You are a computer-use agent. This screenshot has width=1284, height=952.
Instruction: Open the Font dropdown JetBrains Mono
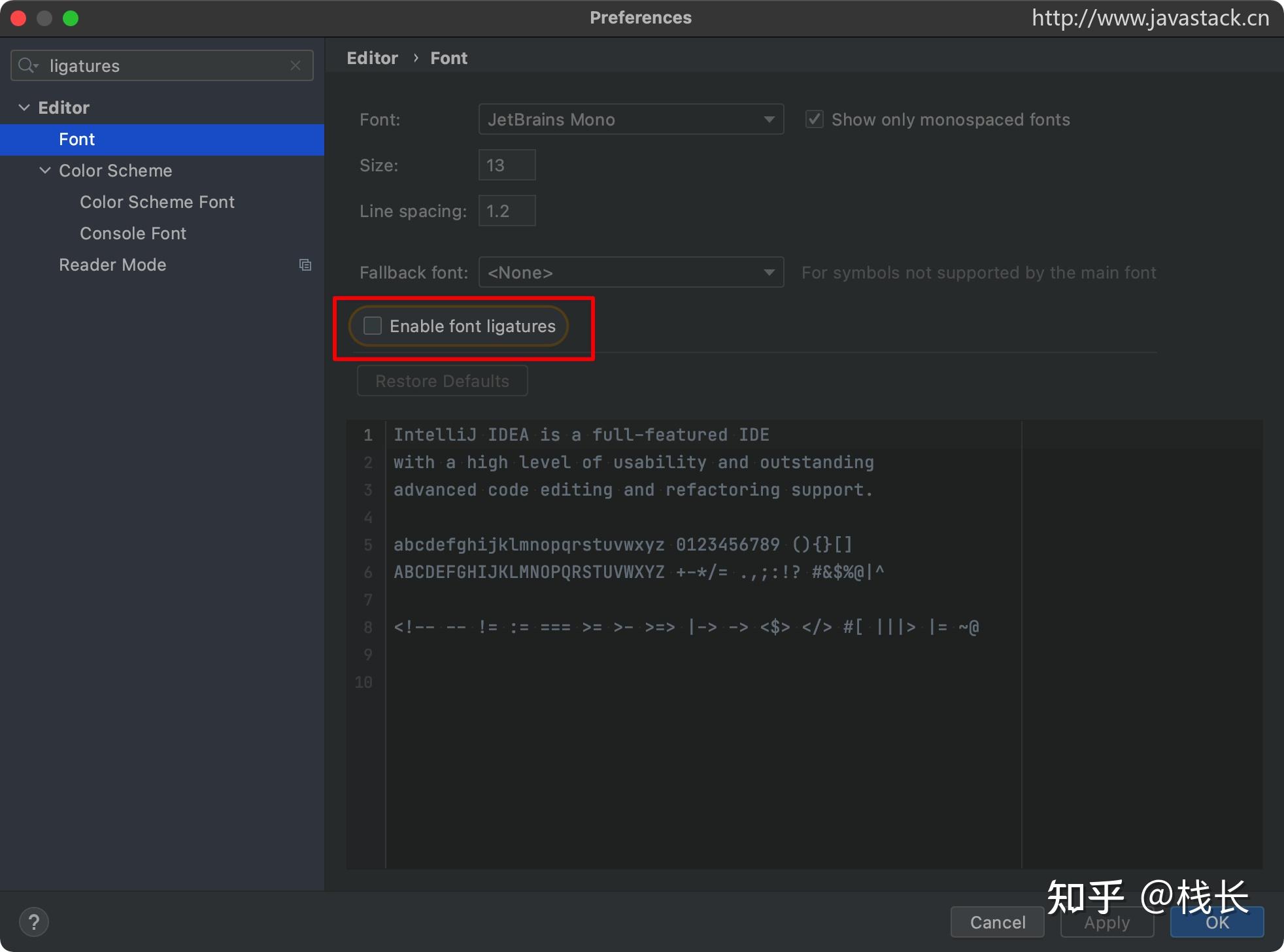pos(631,119)
